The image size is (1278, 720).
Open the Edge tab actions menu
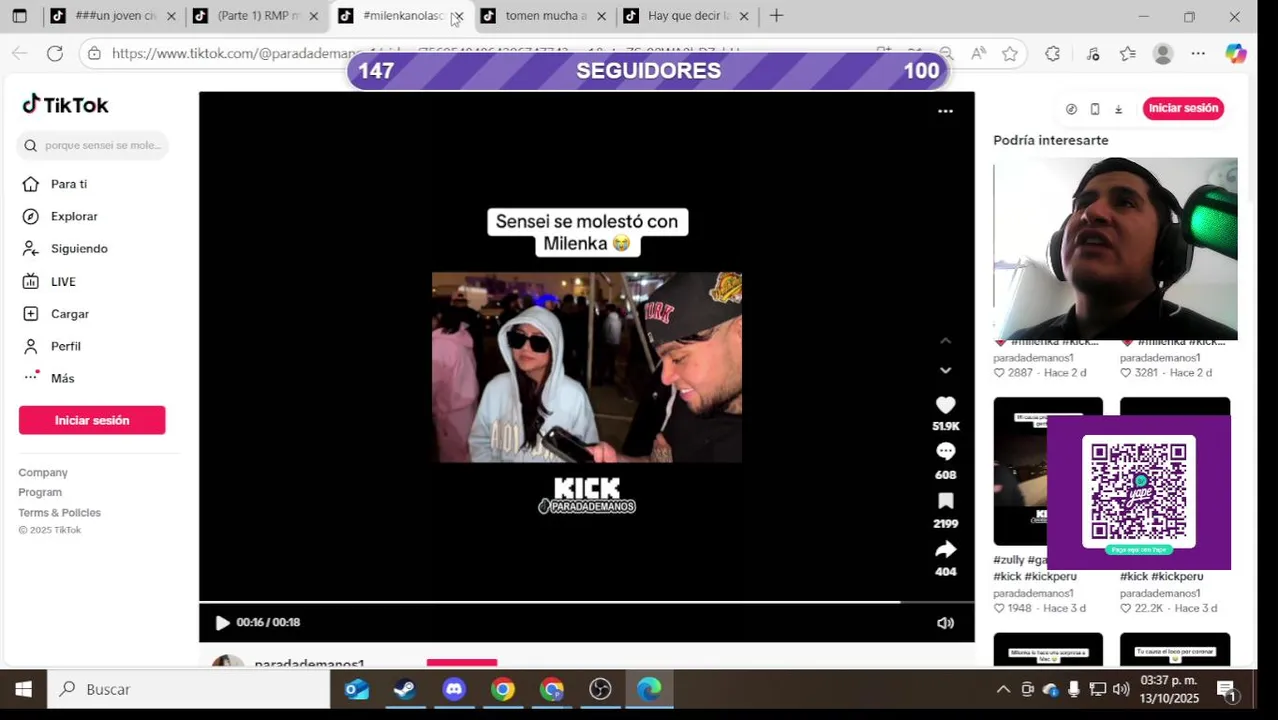(19, 16)
